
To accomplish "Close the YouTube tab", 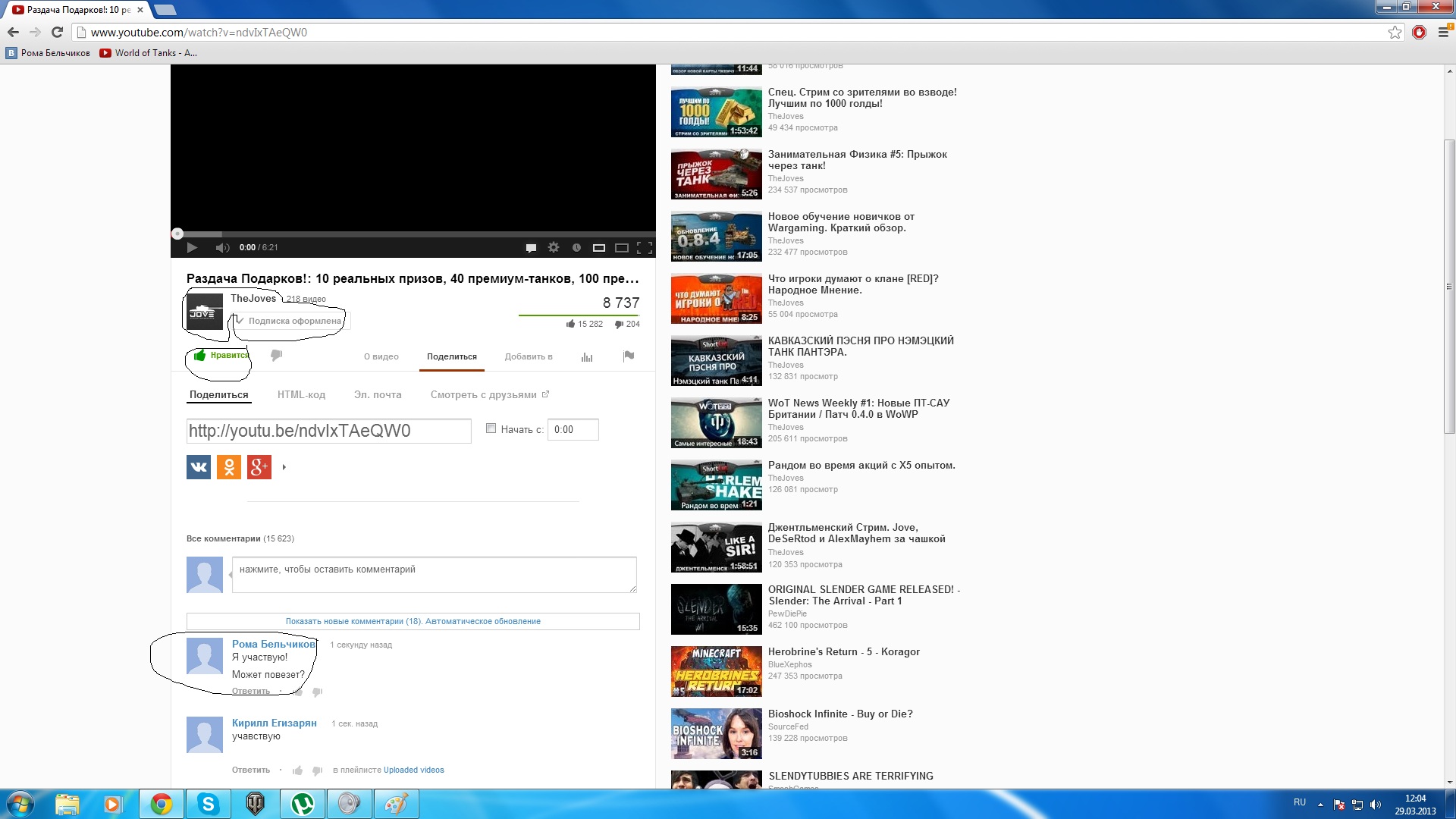I will [x=140, y=10].
